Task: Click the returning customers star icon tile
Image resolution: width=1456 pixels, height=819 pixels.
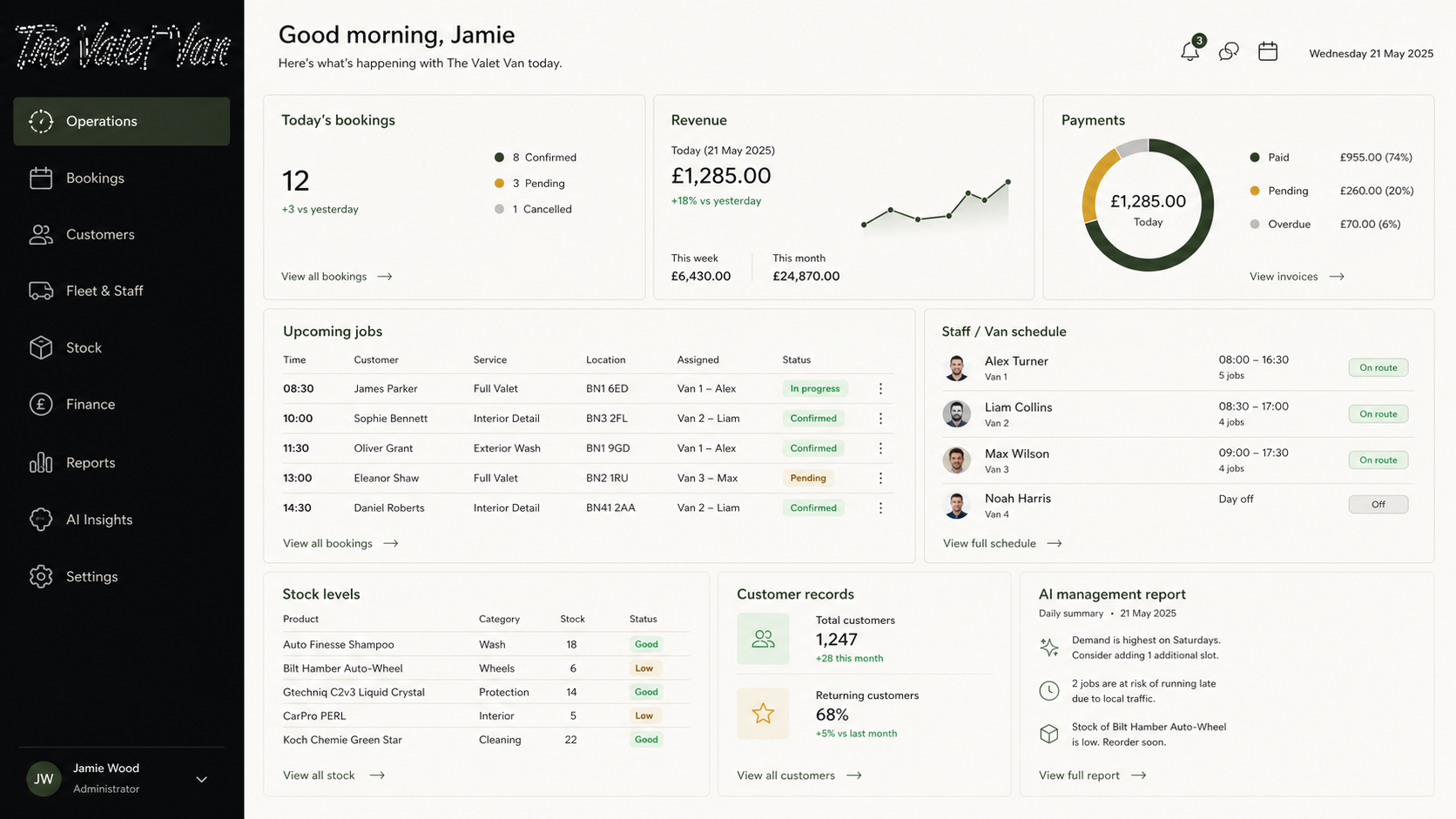Action: point(763,714)
